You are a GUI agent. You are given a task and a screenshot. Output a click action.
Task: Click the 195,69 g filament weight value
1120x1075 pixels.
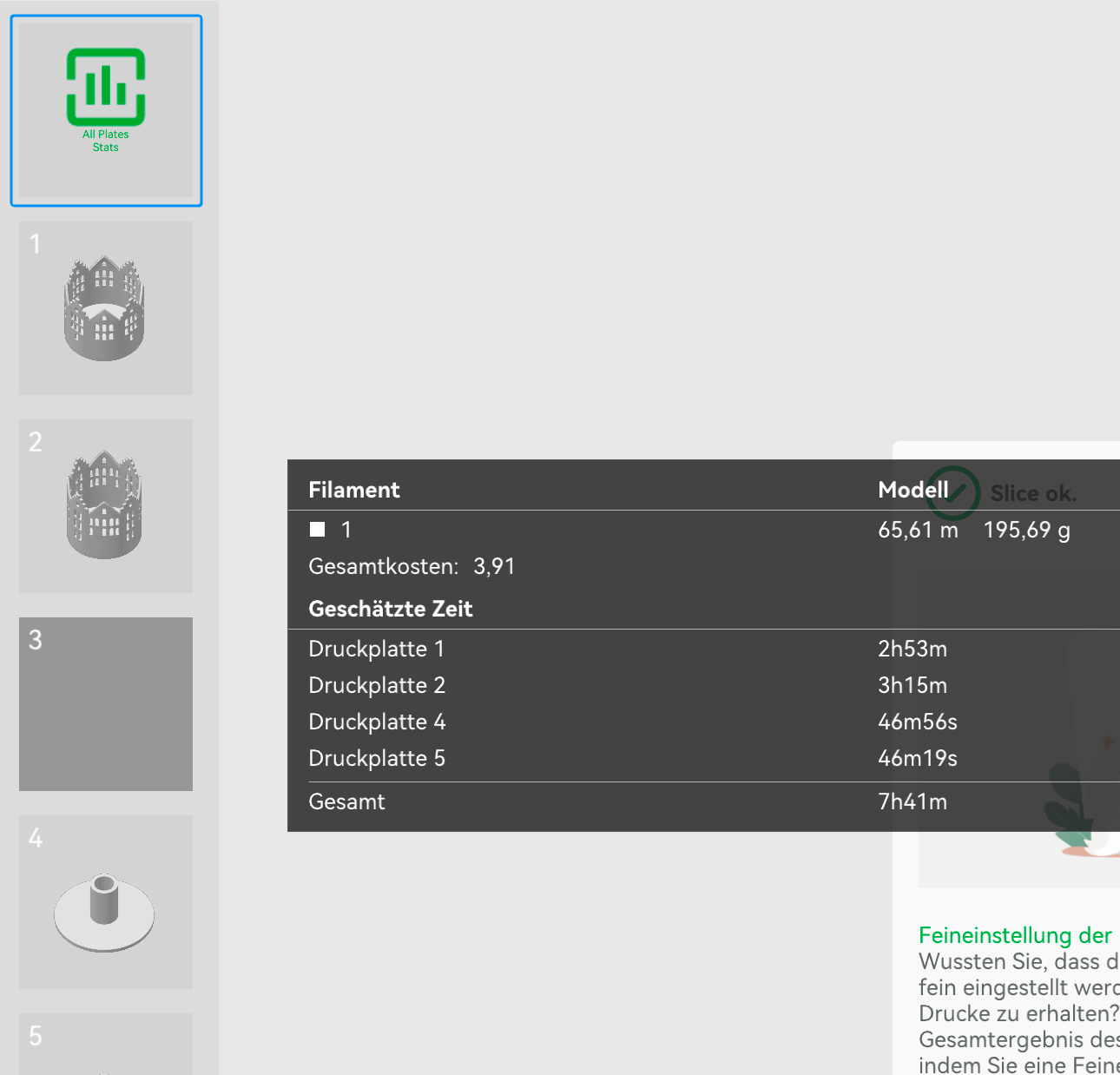(1026, 530)
